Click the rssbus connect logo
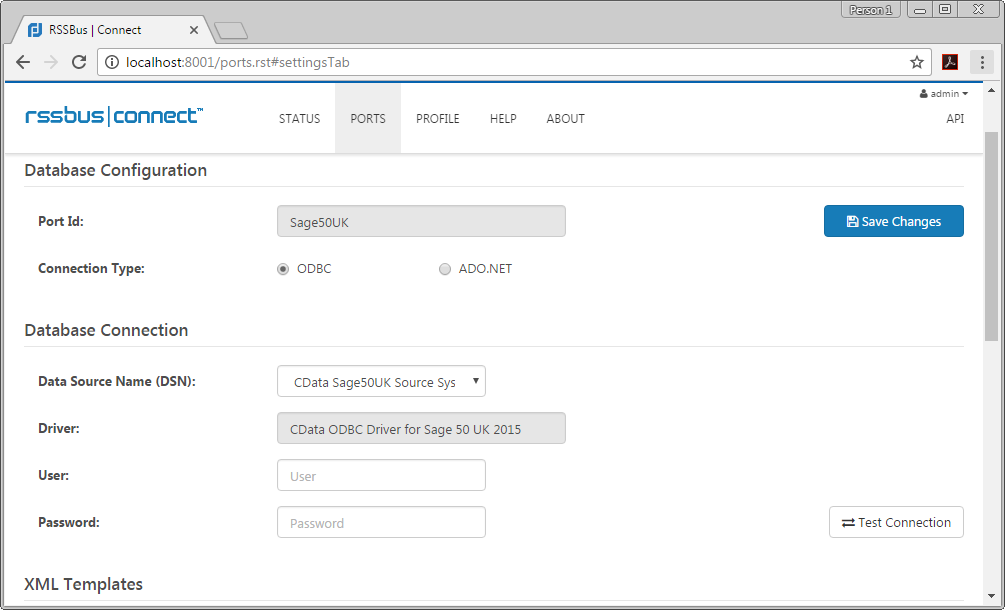1005x610 pixels. click(x=115, y=117)
